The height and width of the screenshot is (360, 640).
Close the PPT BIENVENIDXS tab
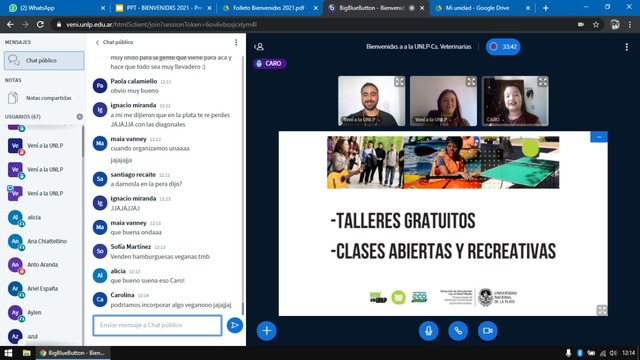coord(209,8)
